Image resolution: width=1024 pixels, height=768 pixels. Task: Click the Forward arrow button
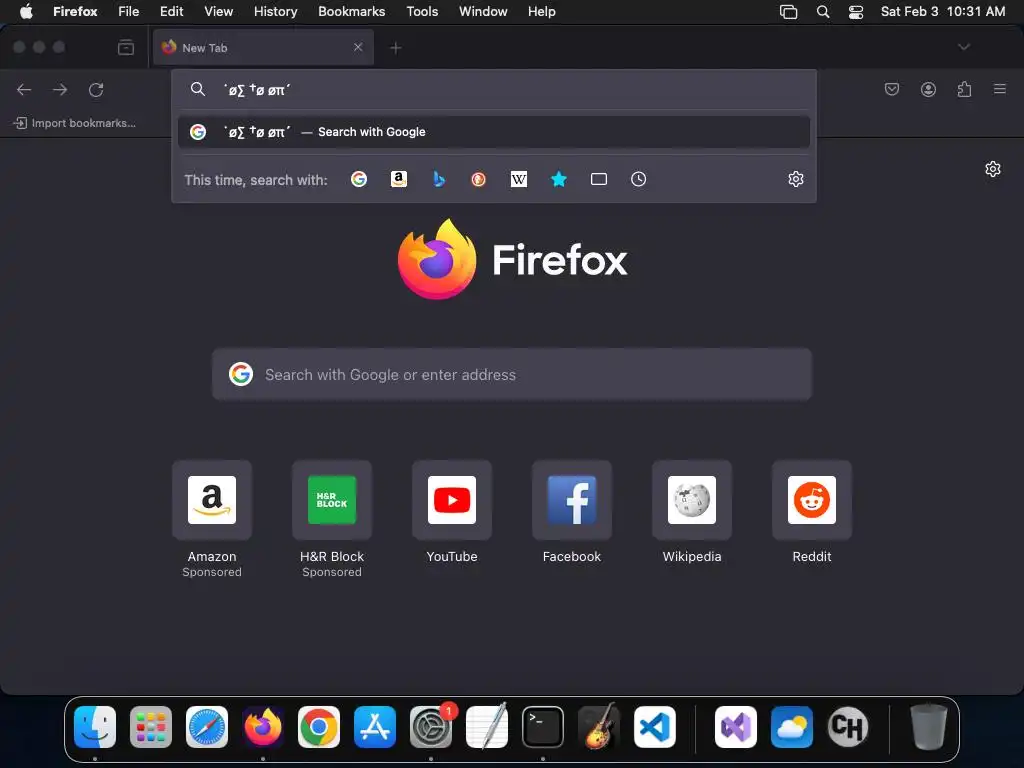(60, 89)
